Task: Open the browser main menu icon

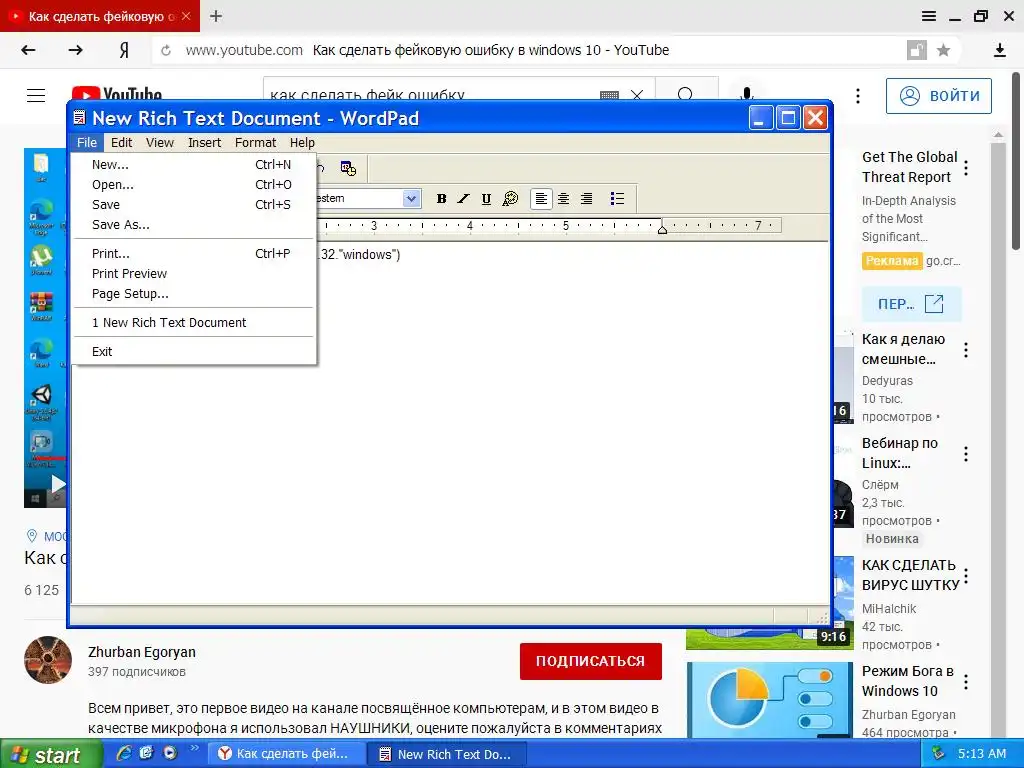Action: pyautogui.click(x=929, y=16)
